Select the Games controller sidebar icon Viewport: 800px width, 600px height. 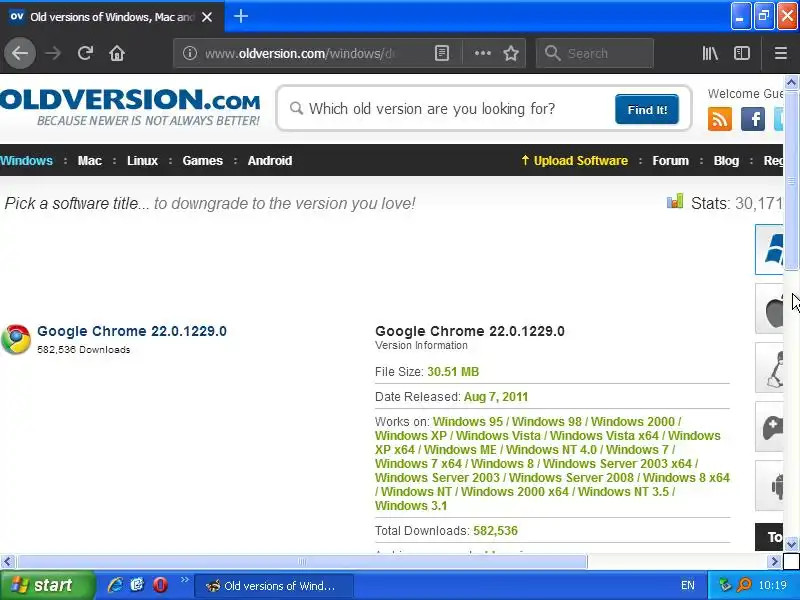pyautogui.click(x=769, y=427)
